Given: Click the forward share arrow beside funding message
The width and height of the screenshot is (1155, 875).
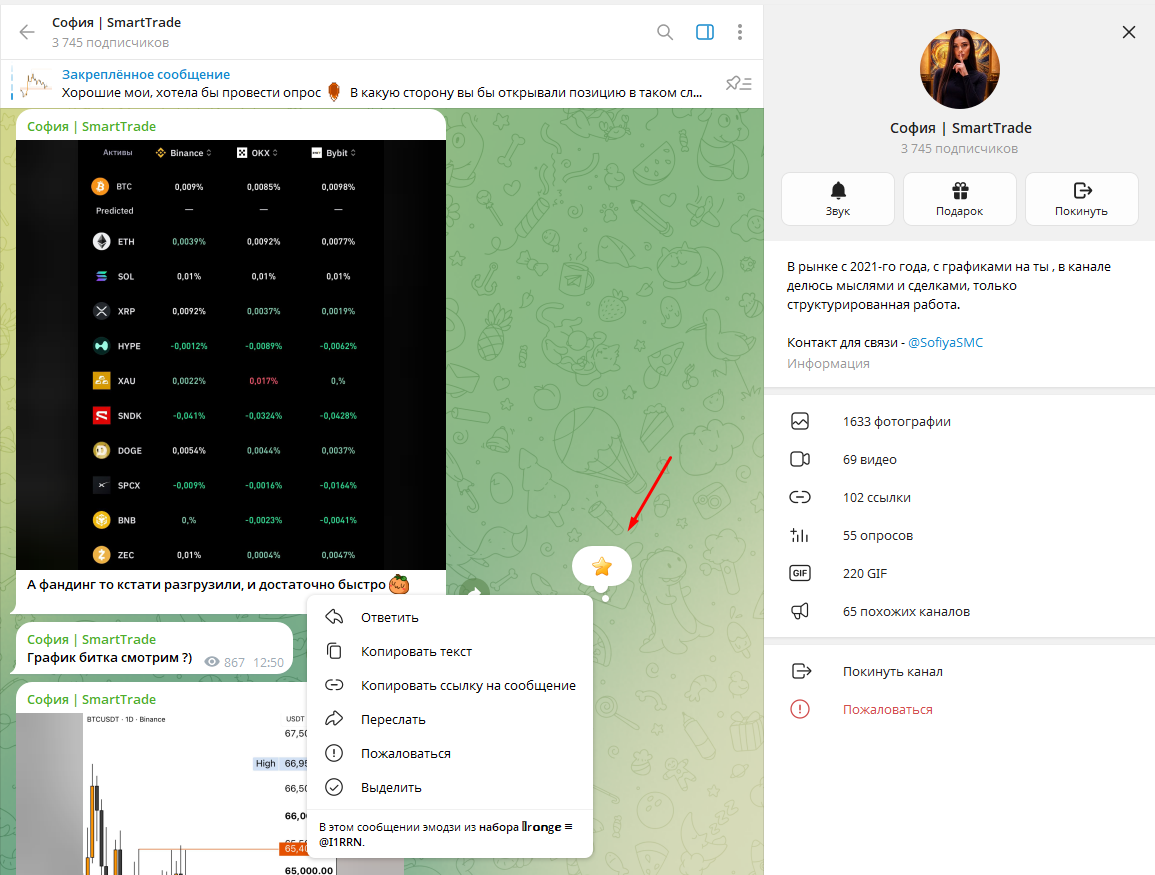Looking at the screenshot, I should click(474, 591).
